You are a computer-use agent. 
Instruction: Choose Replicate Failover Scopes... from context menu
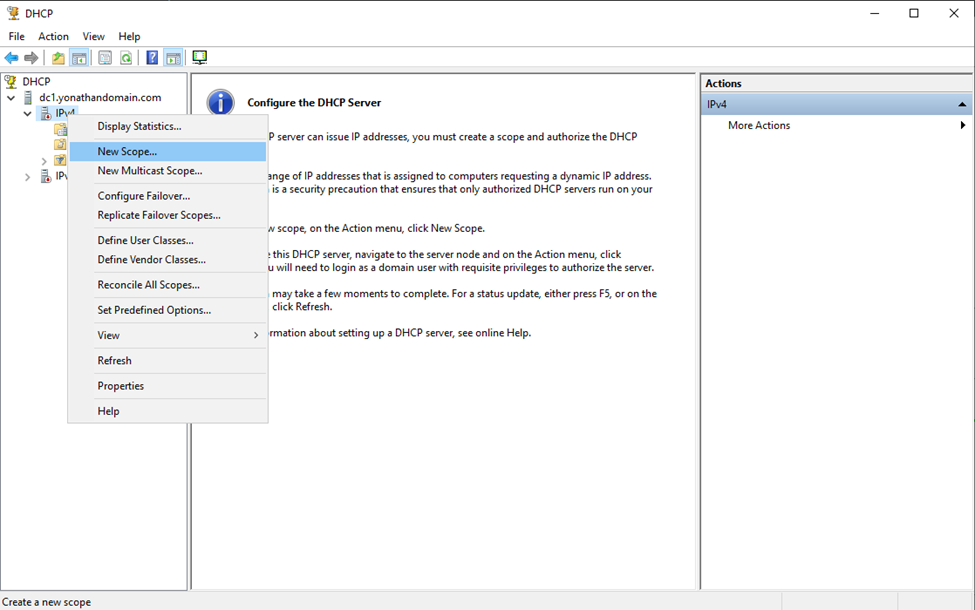[x=168, y=215]
